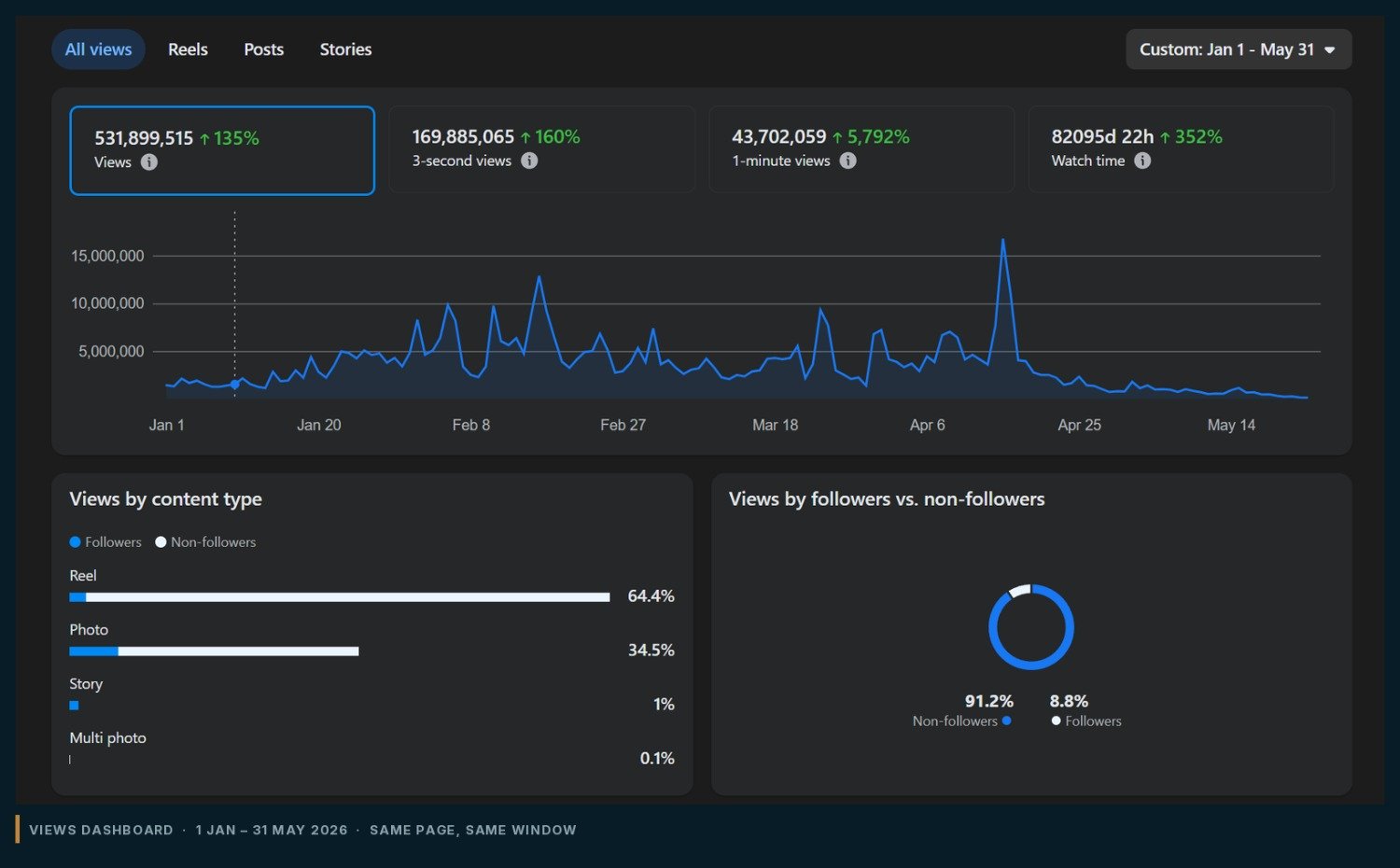The width and height of the screenshot is (1400, 868).
Task: Switch to All views tab
Action: [98, 49]
